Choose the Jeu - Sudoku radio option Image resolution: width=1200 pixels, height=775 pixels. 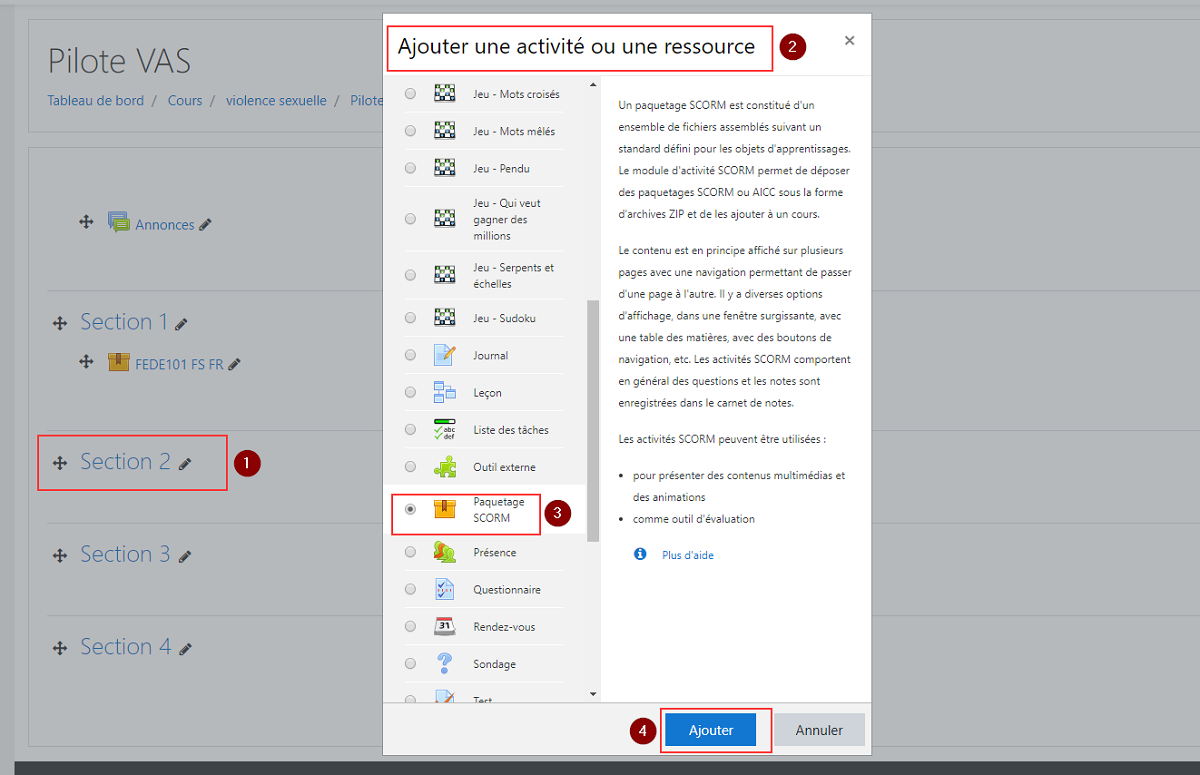[x=410, y=318]
